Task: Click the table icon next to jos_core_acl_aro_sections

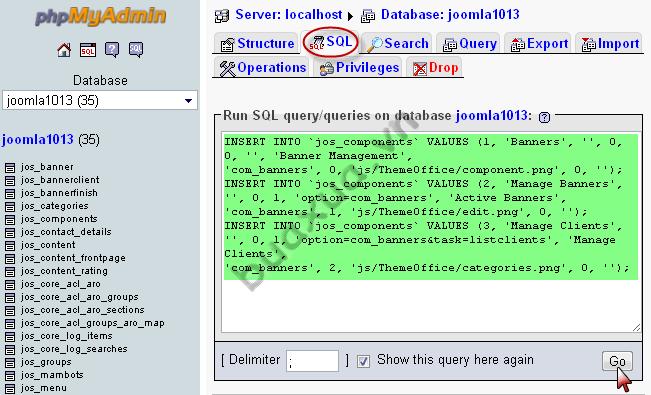Action: tap(10, 310)
